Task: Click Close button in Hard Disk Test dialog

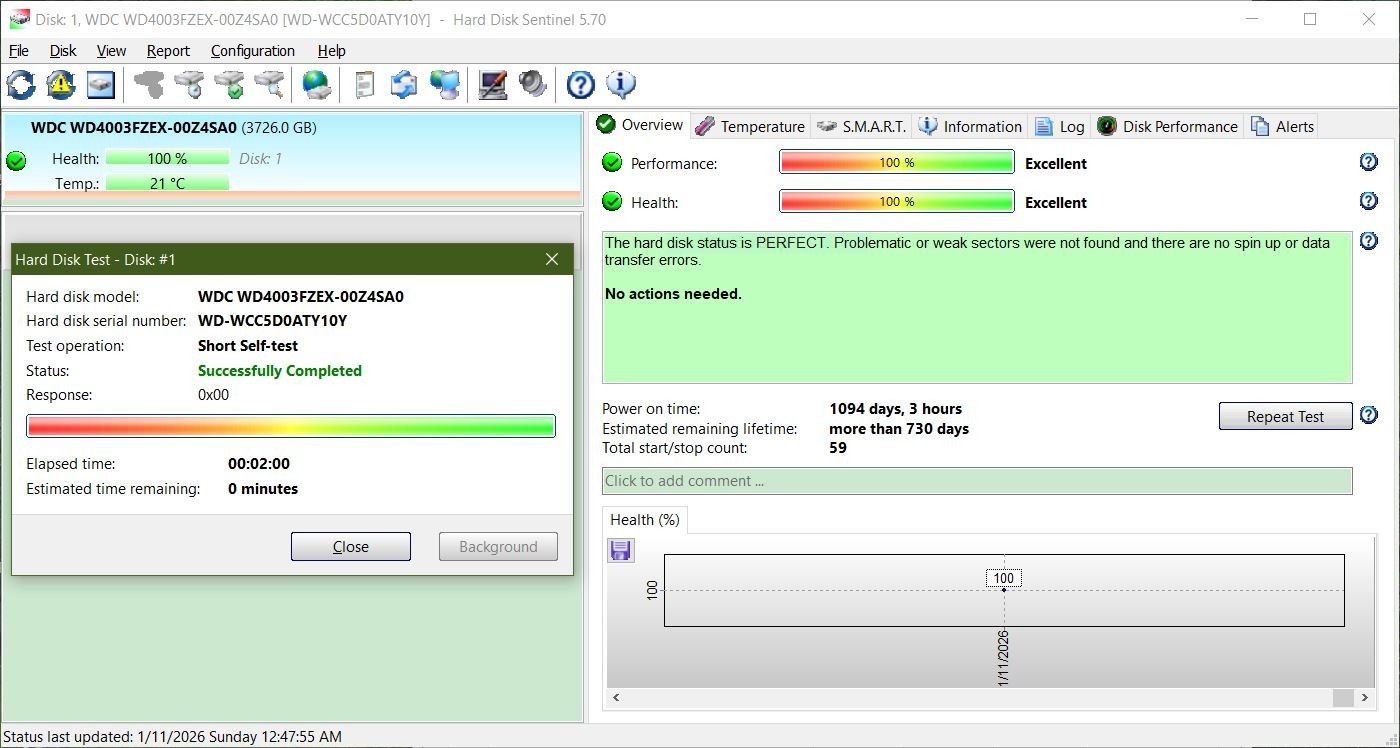Action: 351,547
